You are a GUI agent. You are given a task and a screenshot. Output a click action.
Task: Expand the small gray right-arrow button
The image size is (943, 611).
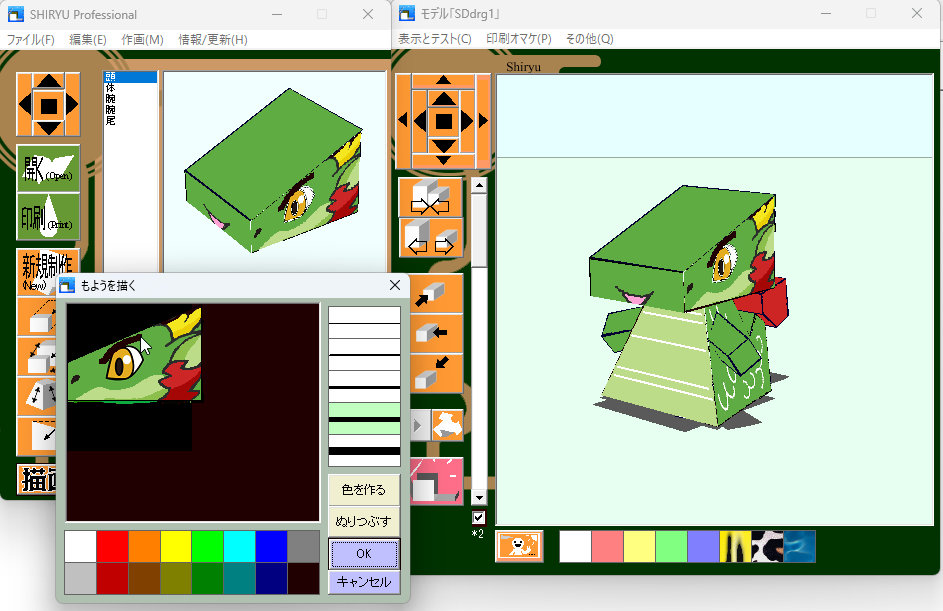[x=418, y=425]
